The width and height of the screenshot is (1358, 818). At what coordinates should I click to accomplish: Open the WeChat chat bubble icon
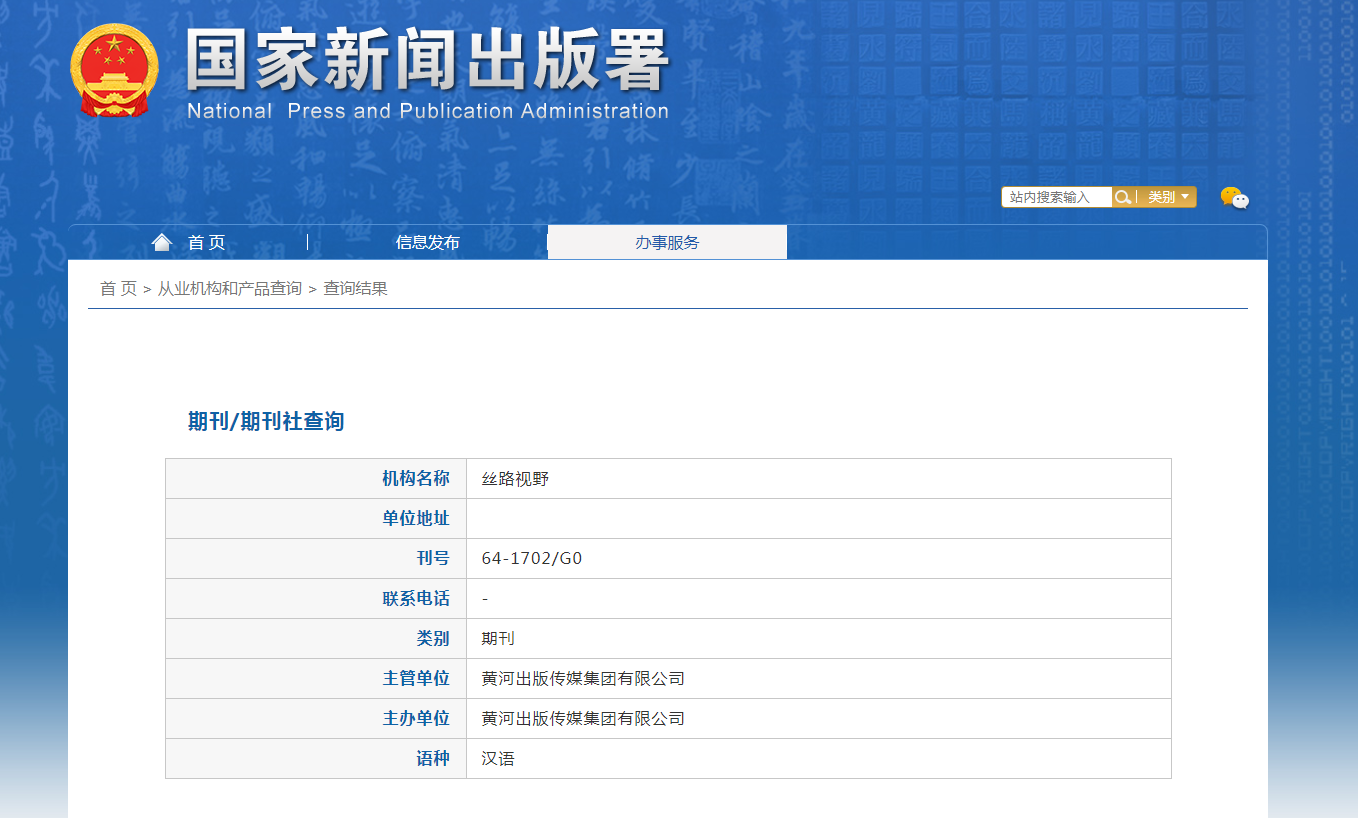1234,198
